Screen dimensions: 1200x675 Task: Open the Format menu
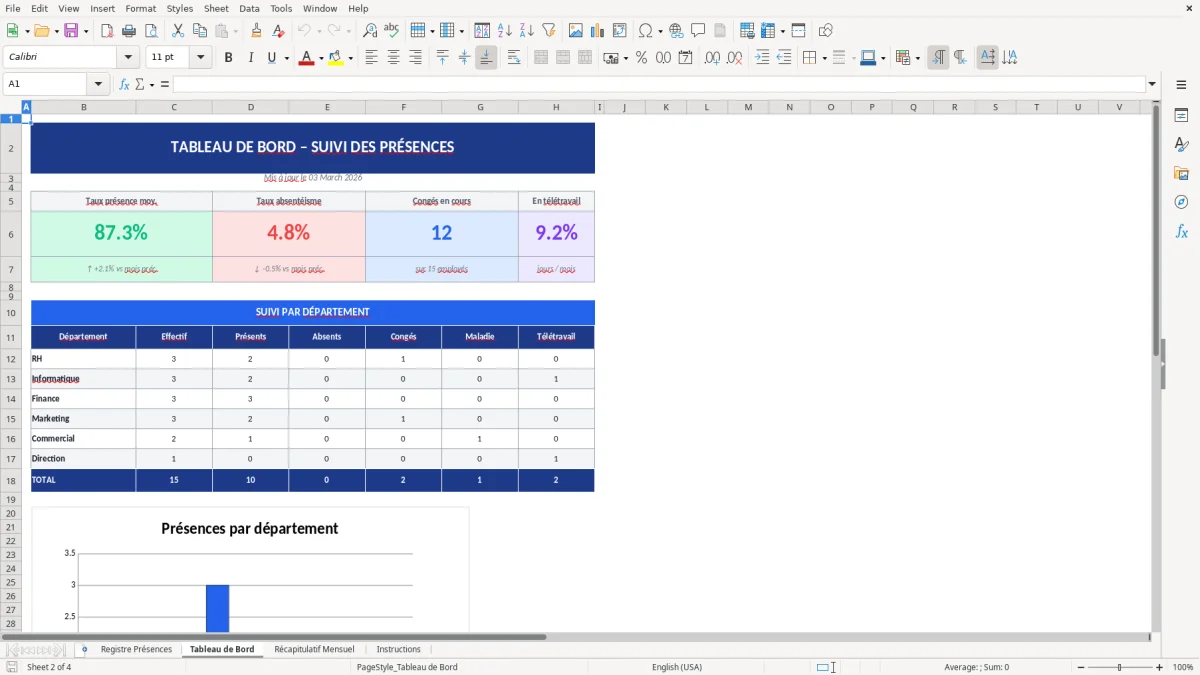(x=140, y=8)
